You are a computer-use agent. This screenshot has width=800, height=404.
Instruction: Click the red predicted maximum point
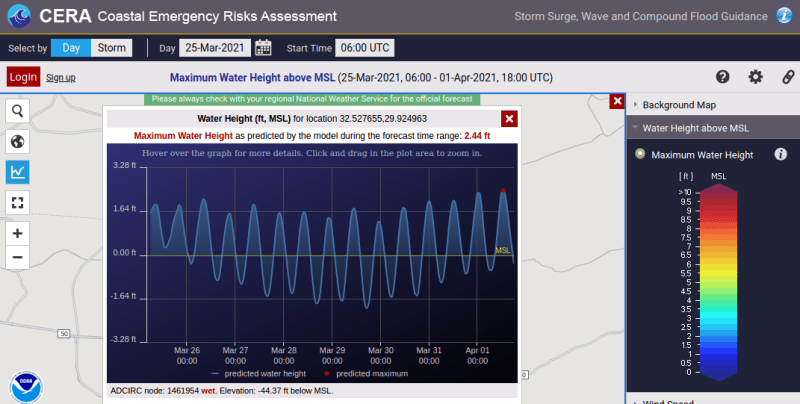coord(503,190)
